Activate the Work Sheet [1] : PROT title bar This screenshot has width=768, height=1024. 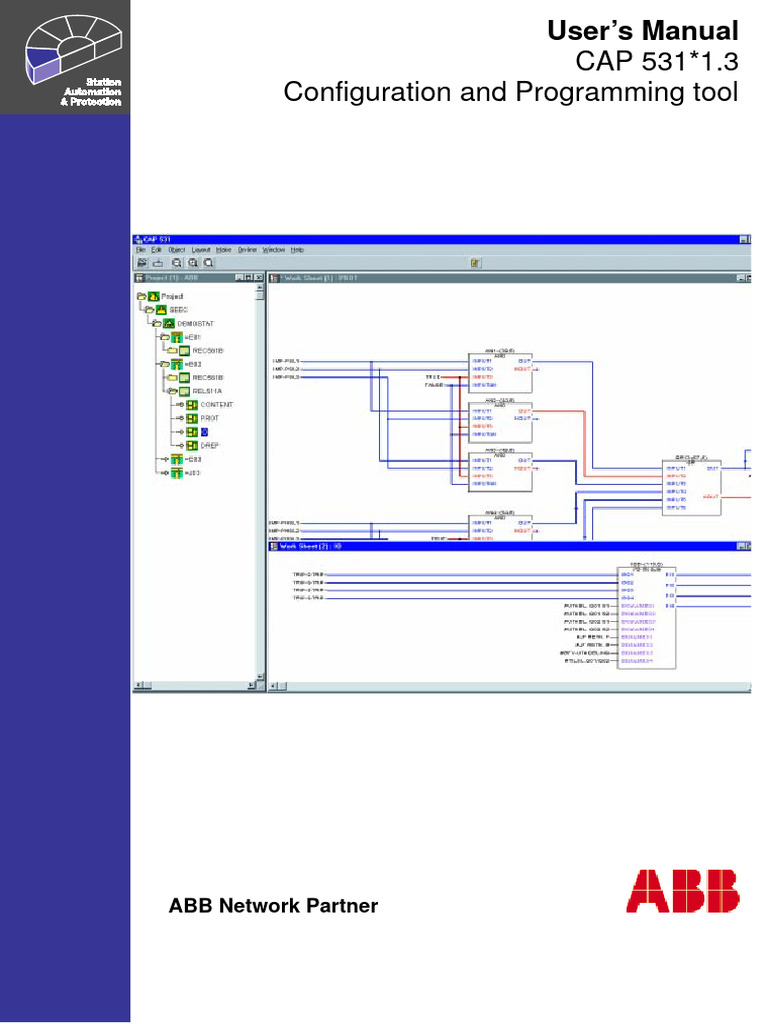(x=509, y=278)
